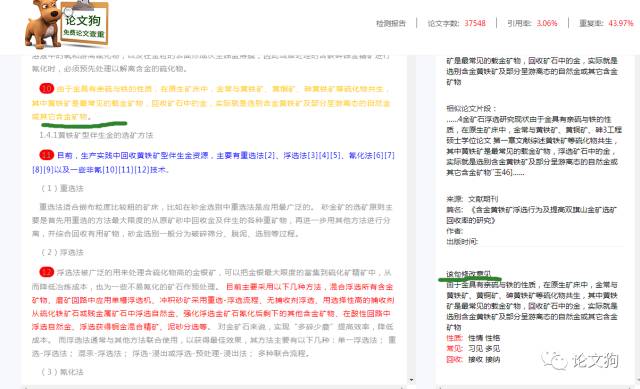The height and width of the screenshot is (389, 640).
Task: Click heading 1.4.1黄铁矿型伴生金的选矿方法
Action: point(96,135)
